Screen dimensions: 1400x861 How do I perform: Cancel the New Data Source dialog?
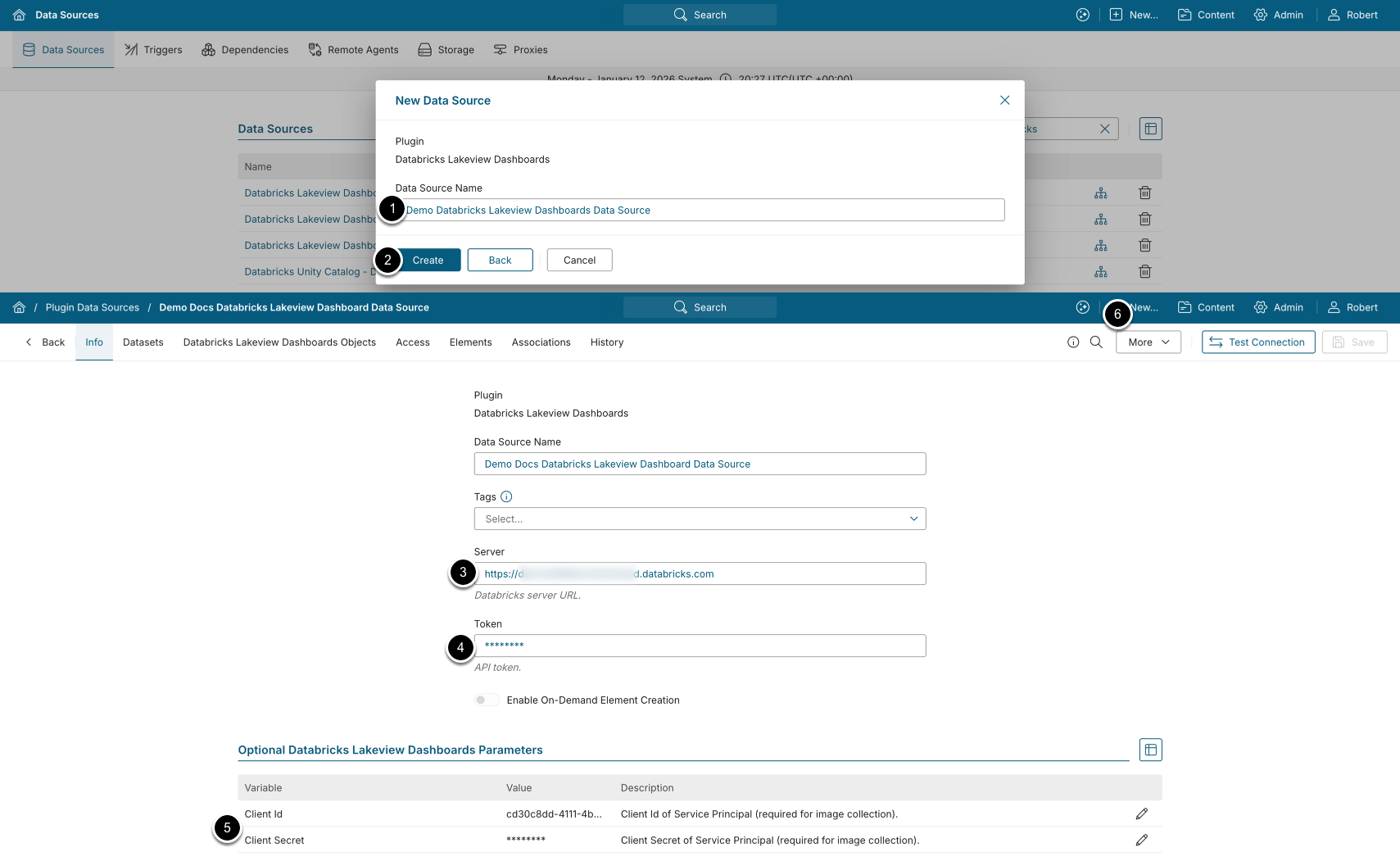(x=579, y=260)
